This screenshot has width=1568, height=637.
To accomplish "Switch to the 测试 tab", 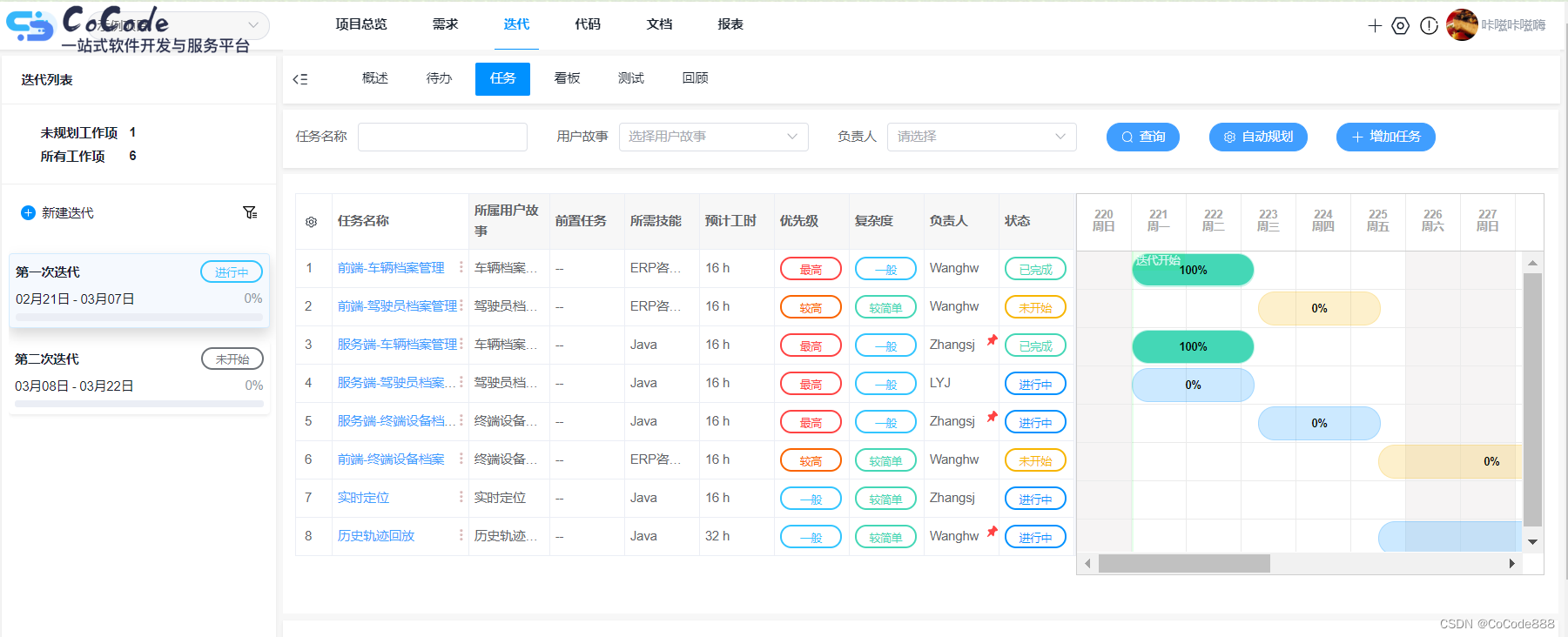I will pyautogui.click(x=631, y=78).
